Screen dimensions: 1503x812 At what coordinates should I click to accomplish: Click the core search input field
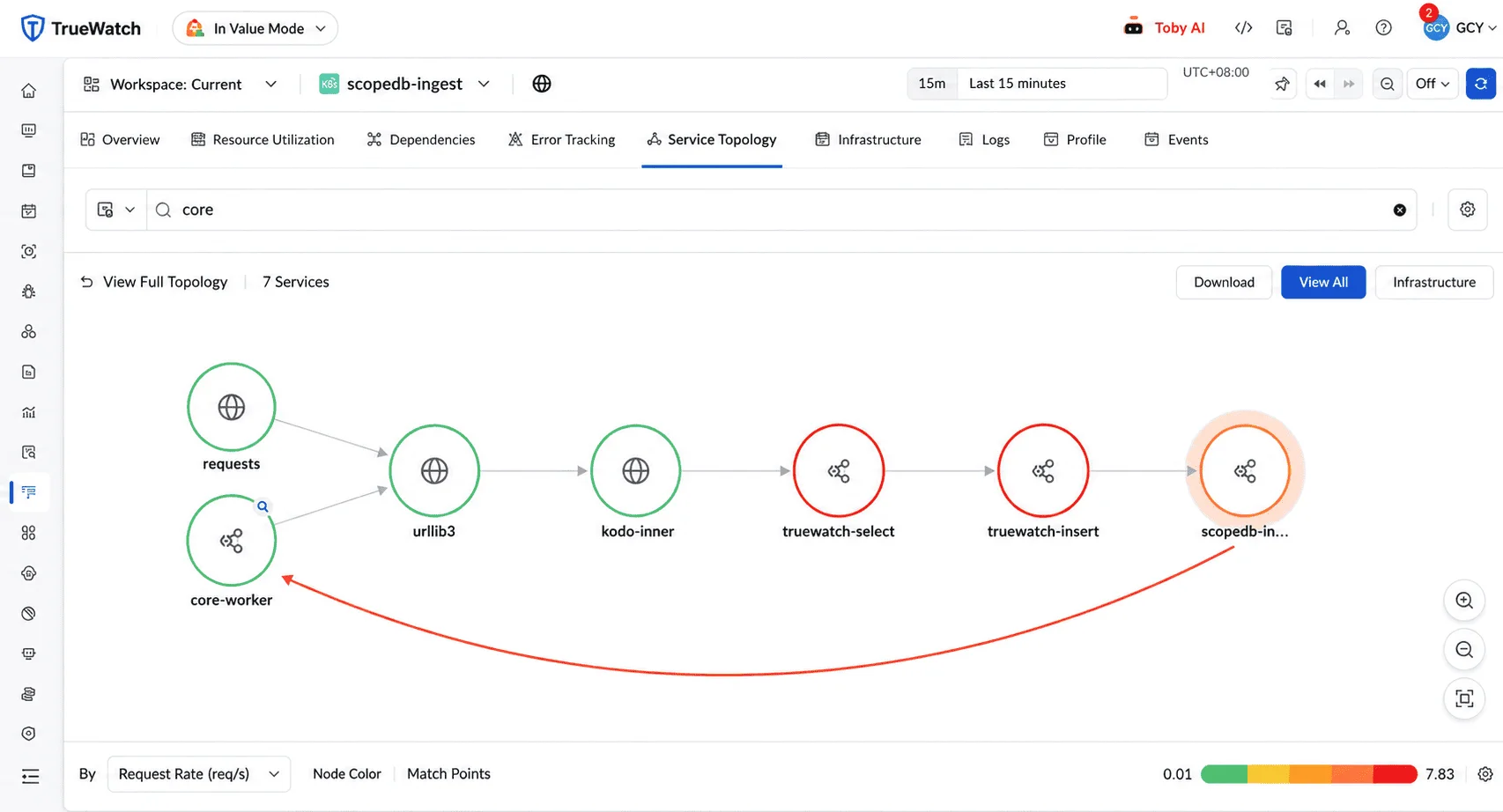(x=781, y=210)
